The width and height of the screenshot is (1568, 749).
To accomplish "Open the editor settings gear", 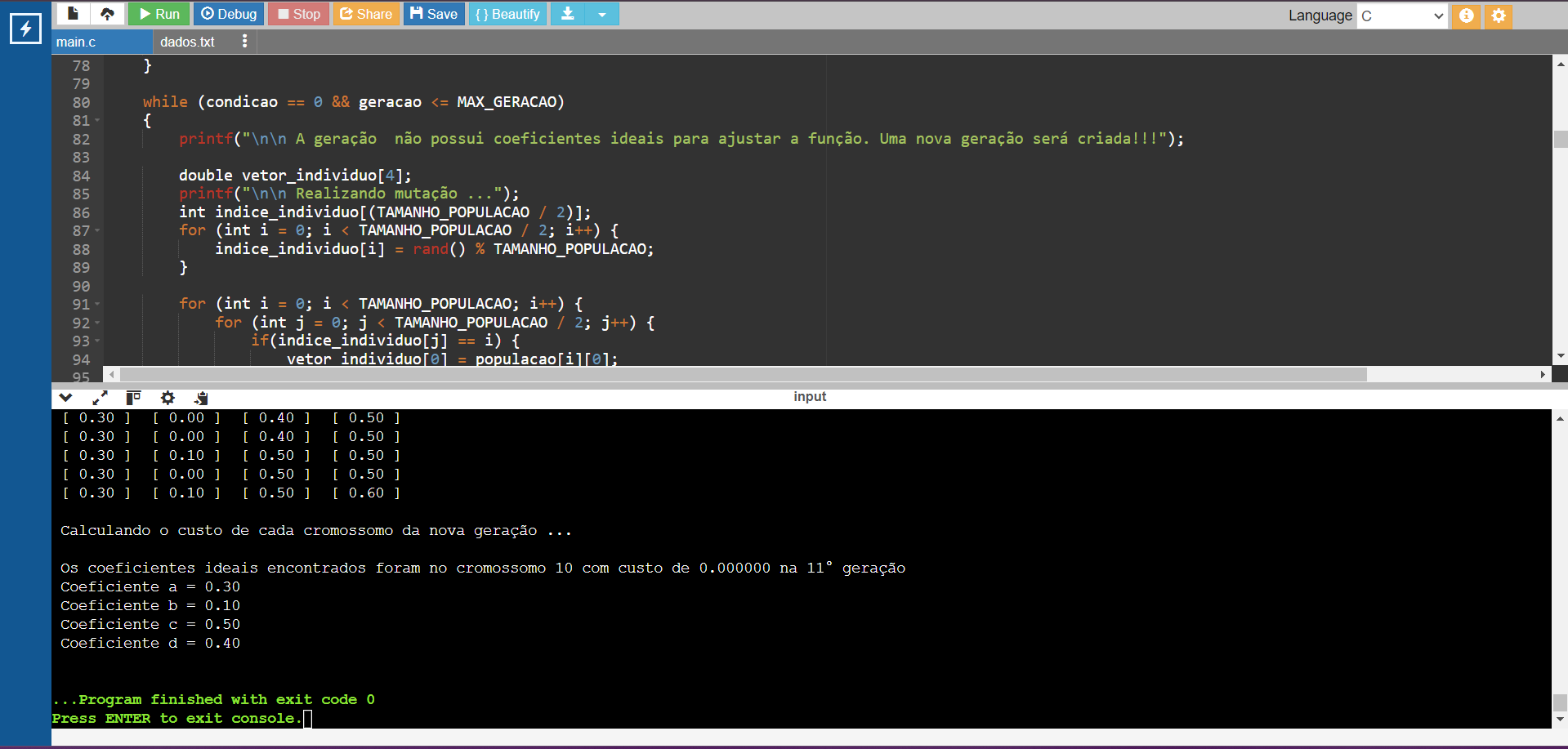I will tap(1498, 16).
